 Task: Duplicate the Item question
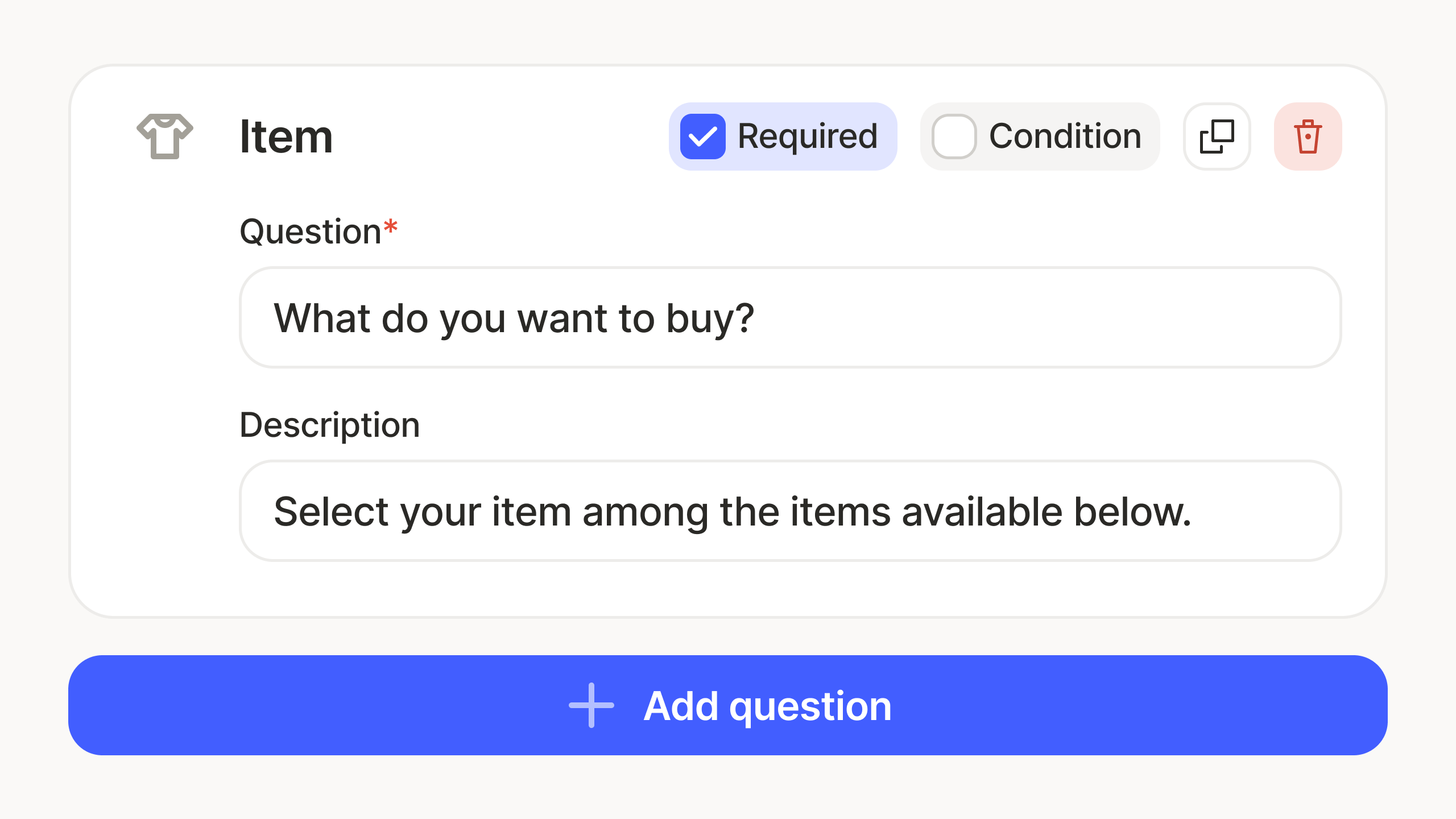(x=1217, y=136)
